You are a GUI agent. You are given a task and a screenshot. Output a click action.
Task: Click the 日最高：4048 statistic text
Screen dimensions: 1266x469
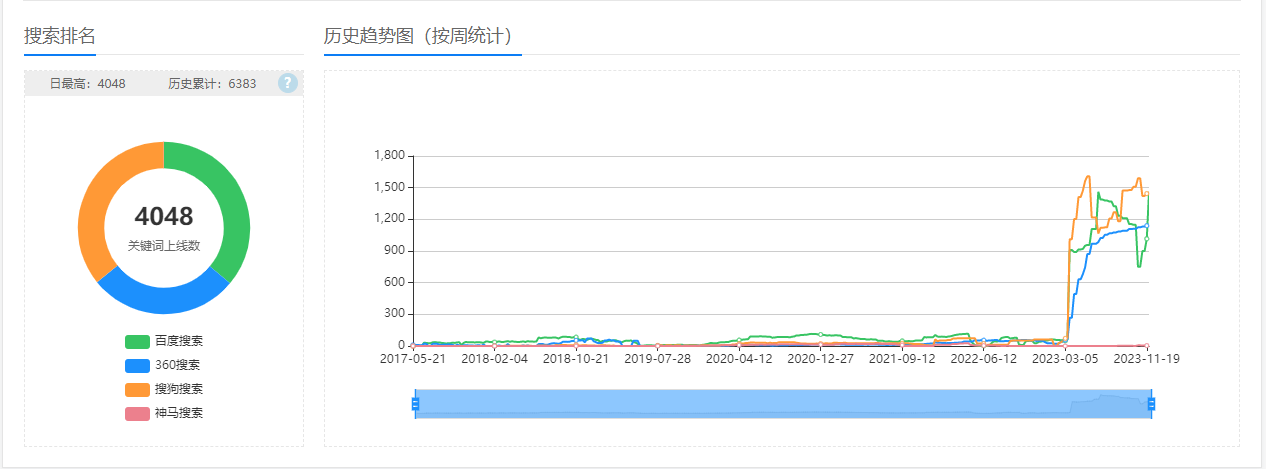pos(88,84)
